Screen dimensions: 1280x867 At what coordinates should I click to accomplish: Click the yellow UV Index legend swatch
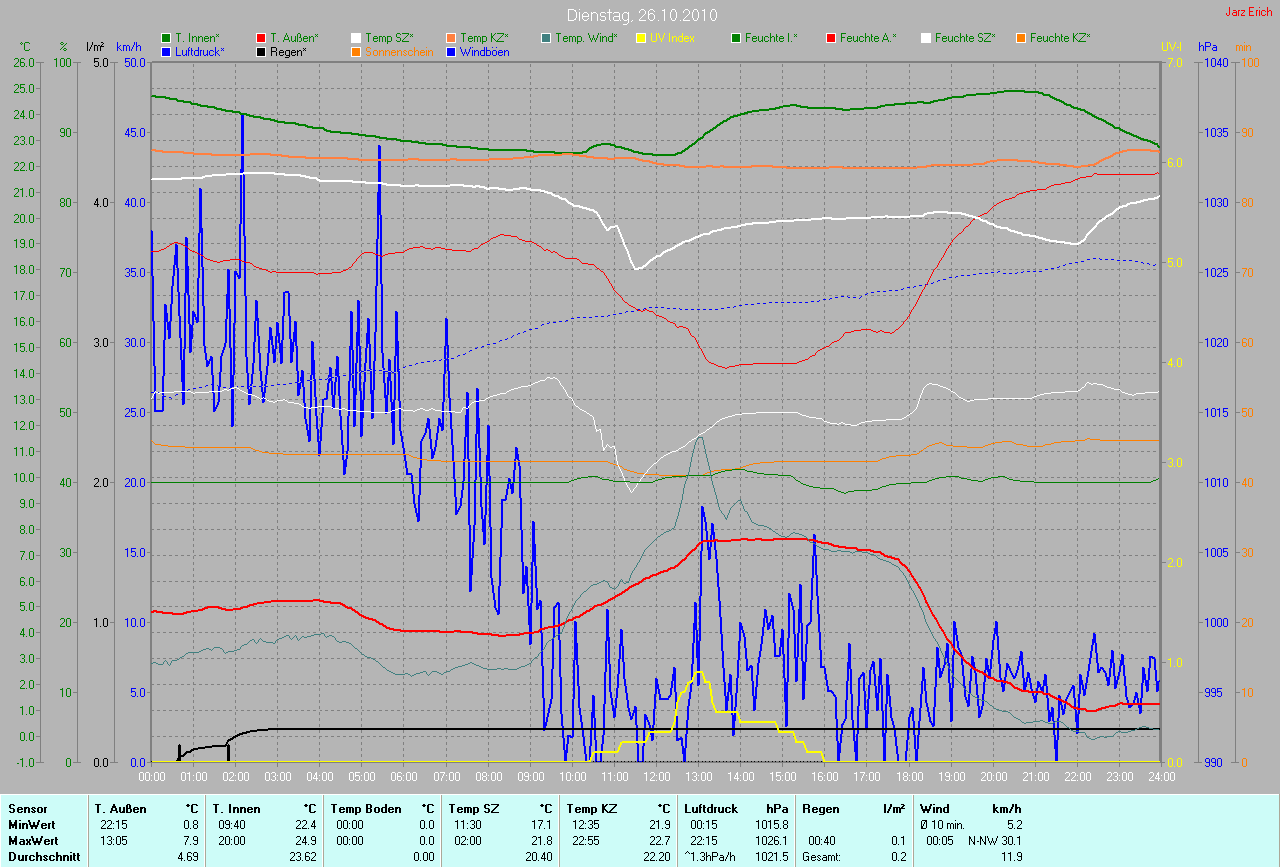641,38
